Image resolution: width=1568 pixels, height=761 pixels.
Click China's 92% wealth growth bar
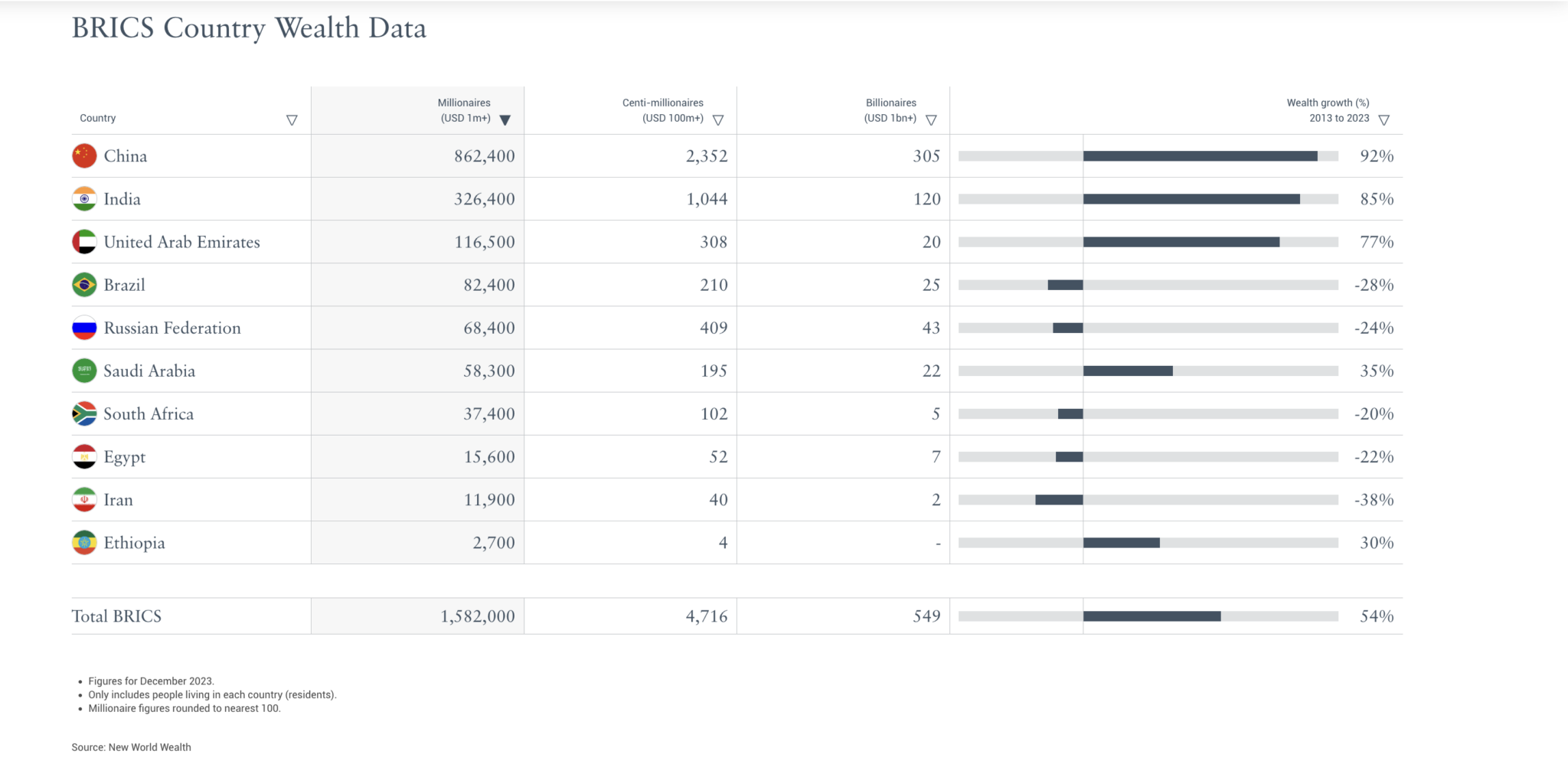1200,156
